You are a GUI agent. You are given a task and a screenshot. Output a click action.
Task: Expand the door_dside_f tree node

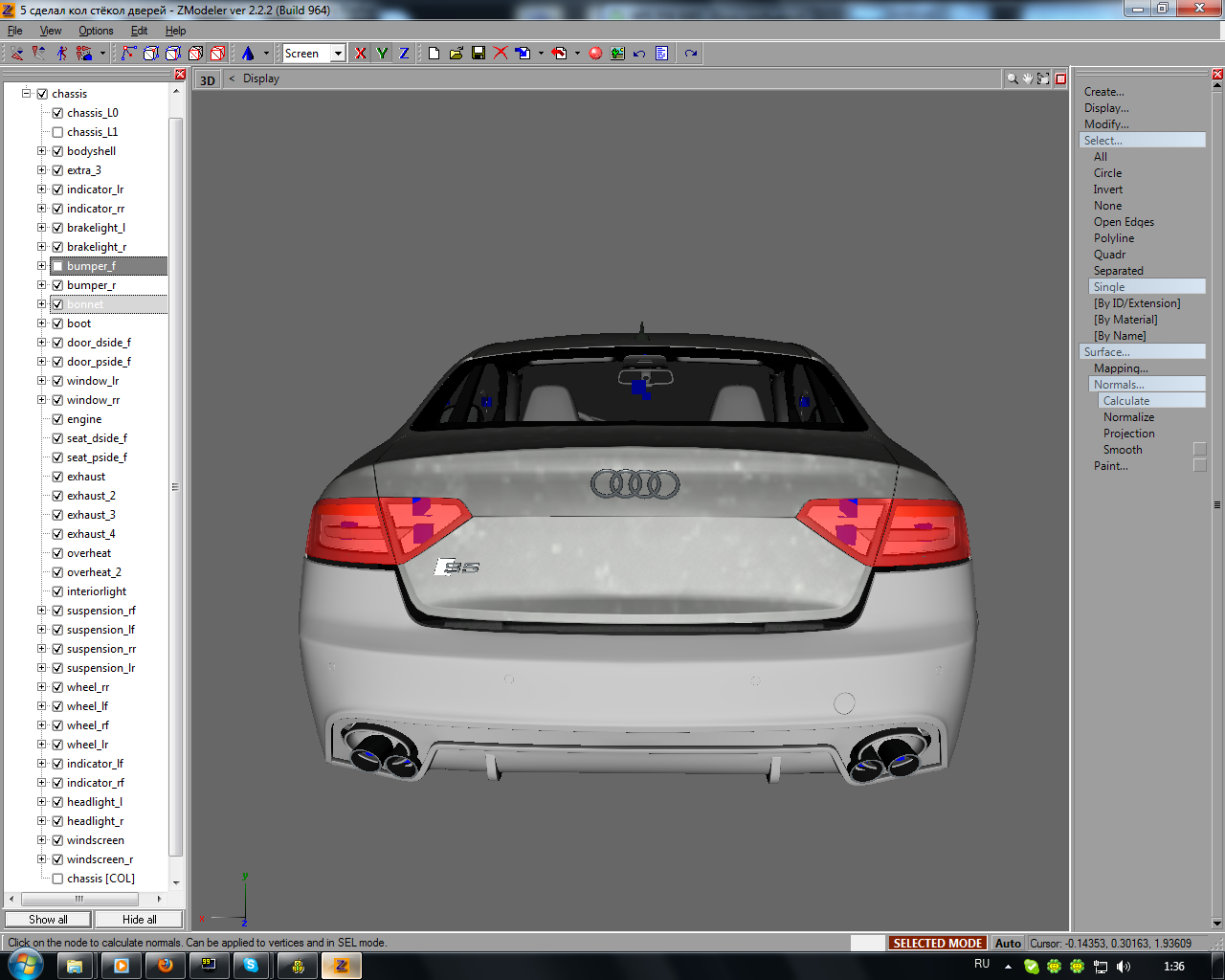click(x=42, y=343)
